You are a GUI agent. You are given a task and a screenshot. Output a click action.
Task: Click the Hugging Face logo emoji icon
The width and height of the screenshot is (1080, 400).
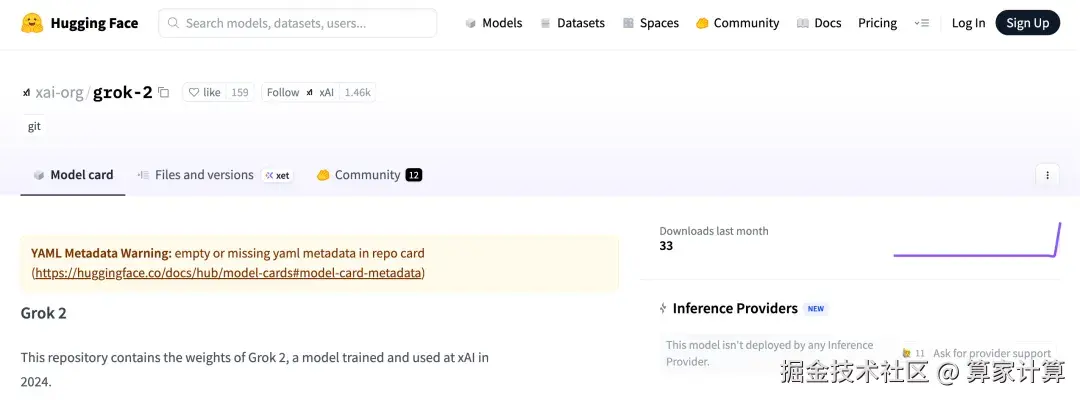(x=32, y=23)
